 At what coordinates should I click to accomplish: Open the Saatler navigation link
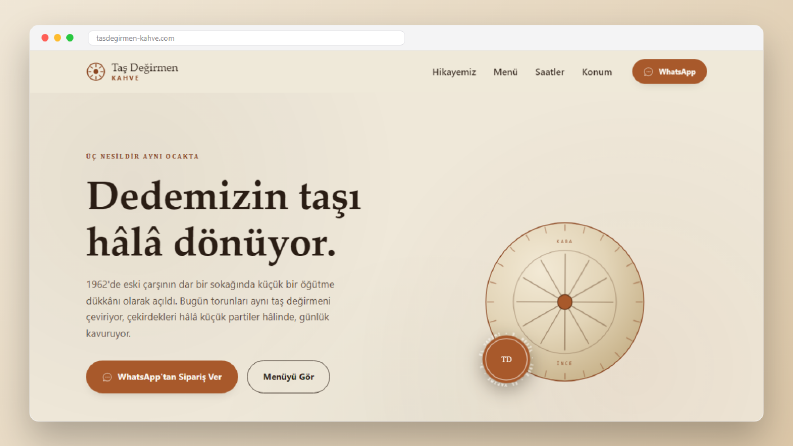[549, 72]
